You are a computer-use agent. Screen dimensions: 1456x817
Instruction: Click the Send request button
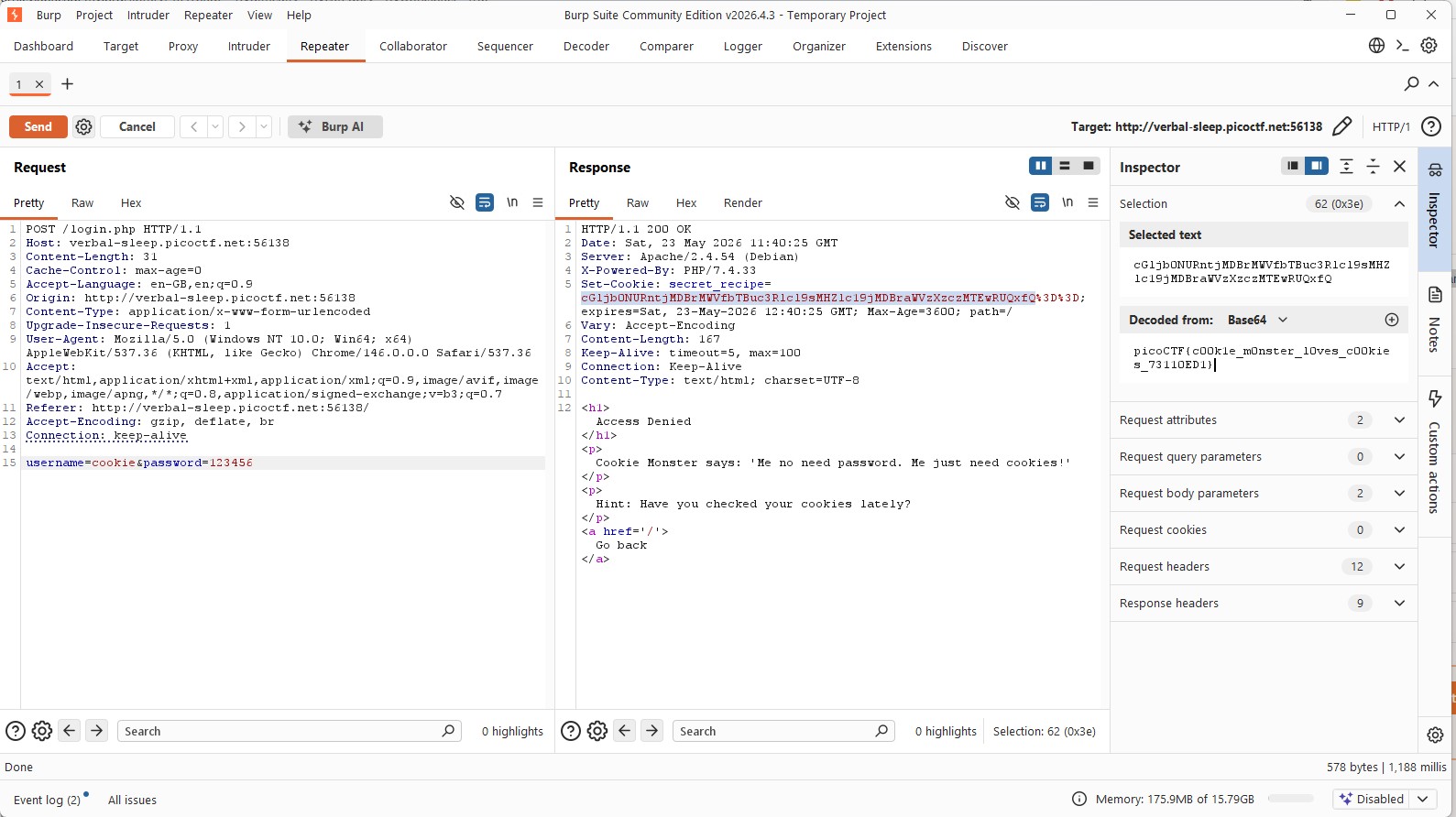pos(38,126)
